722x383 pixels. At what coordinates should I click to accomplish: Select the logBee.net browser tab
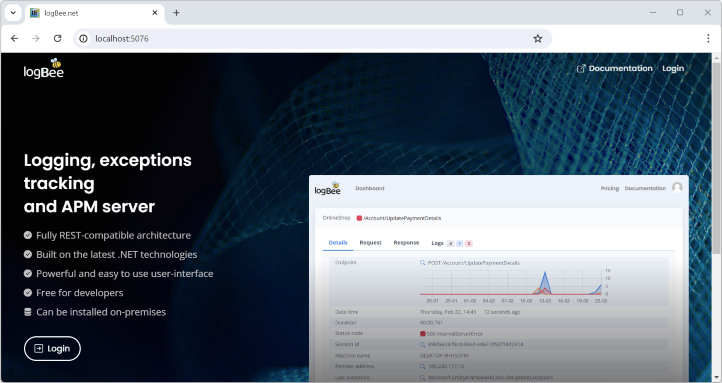click(94, 13)
